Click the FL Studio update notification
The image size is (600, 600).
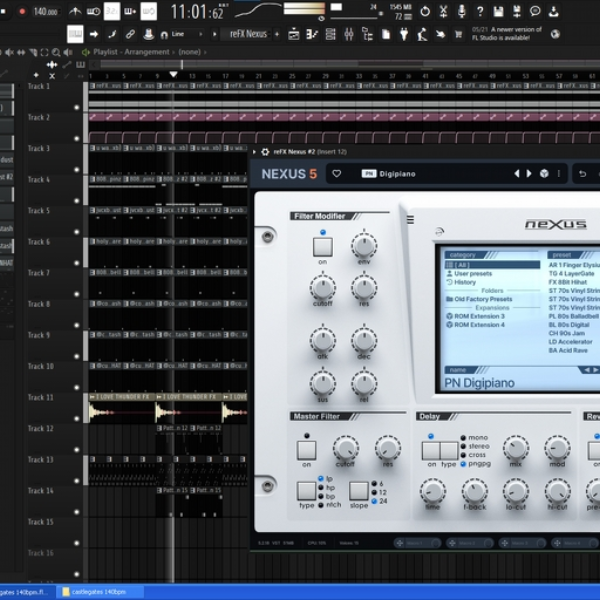coord(506,34)
